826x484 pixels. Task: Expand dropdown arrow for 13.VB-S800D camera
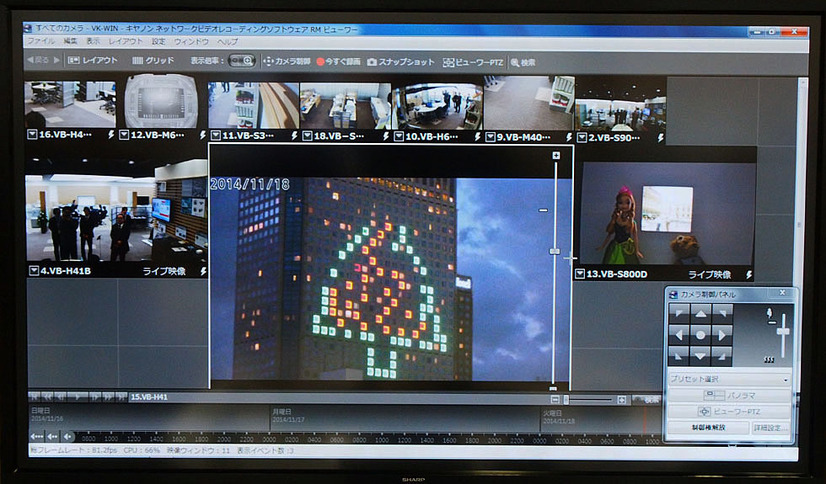580,274
